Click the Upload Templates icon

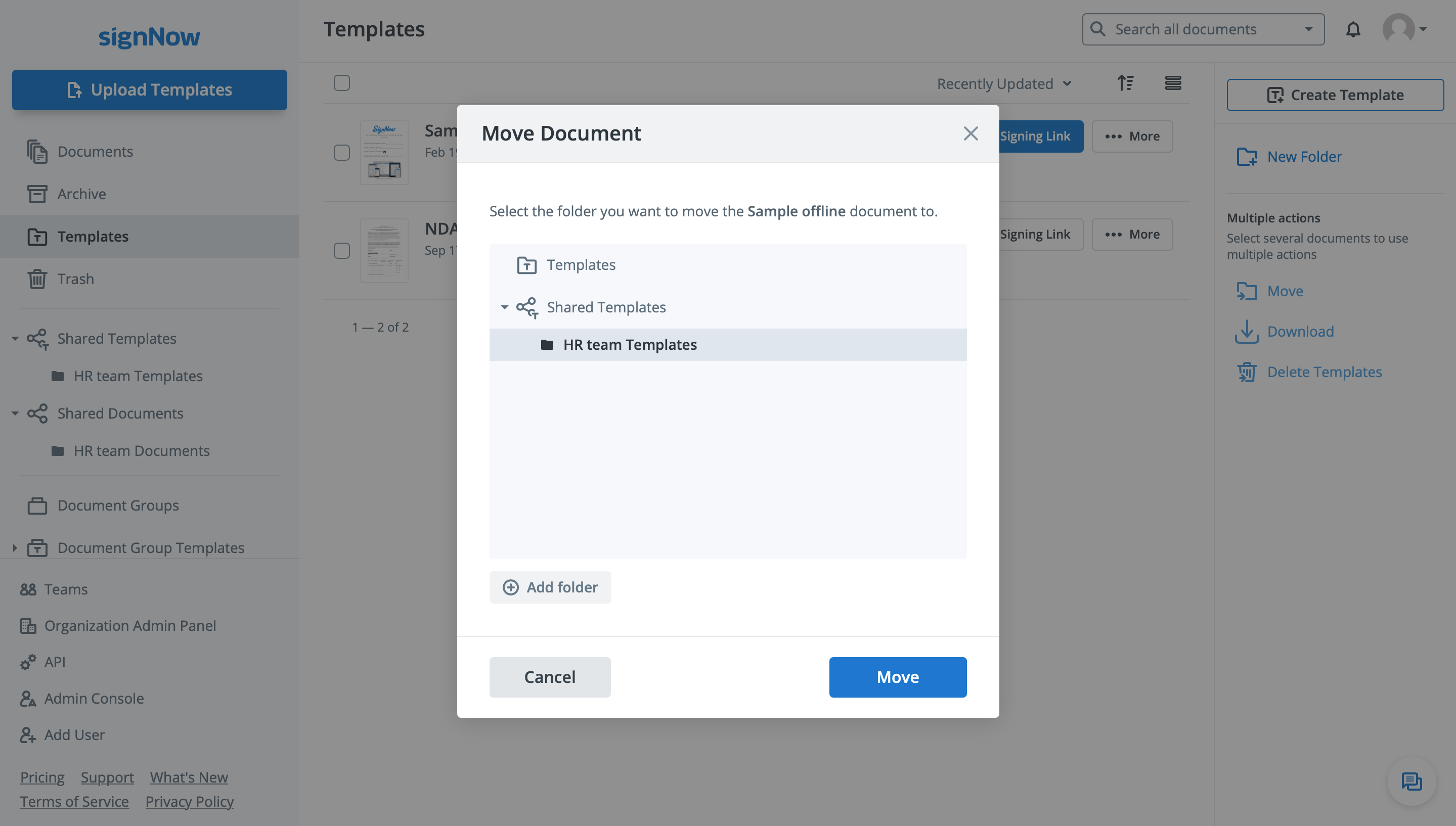pos(75,89)
